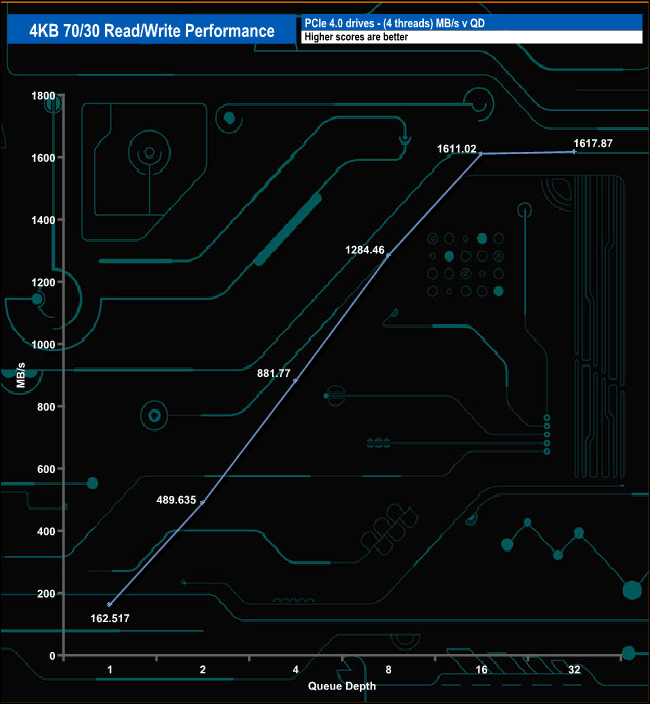Click the 1284.46 data label
This screenshot has height=704, width=650.
coord(365,250)
